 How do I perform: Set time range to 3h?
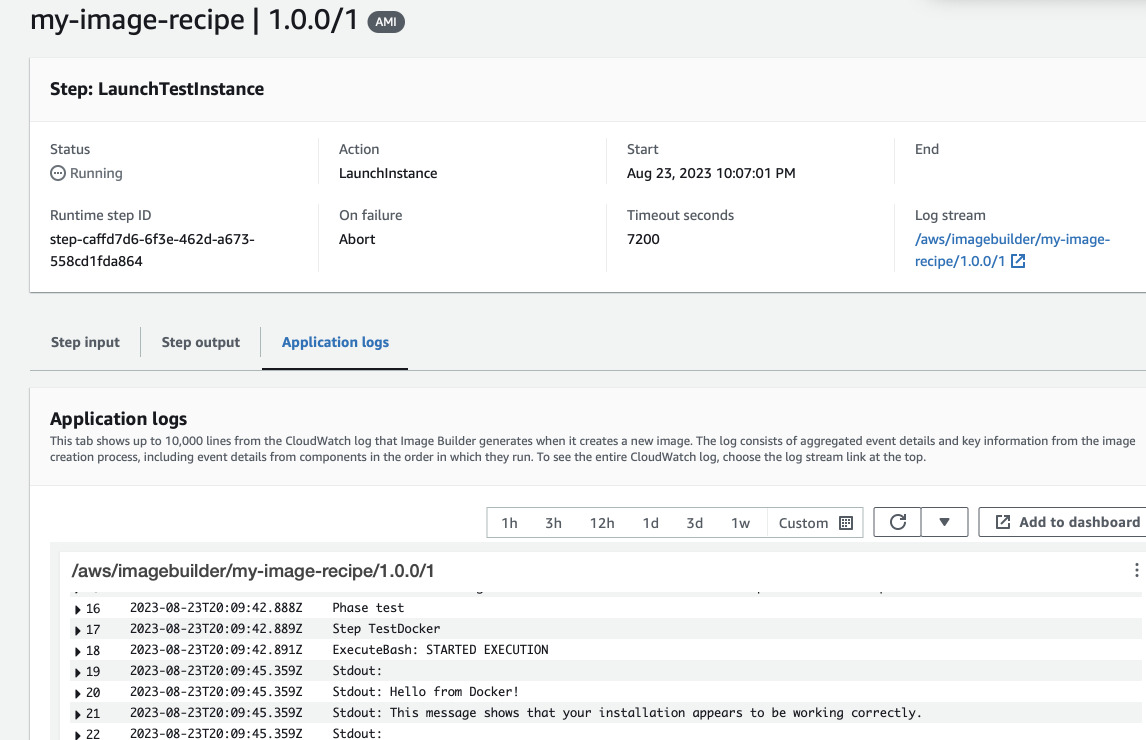[553, 523]
